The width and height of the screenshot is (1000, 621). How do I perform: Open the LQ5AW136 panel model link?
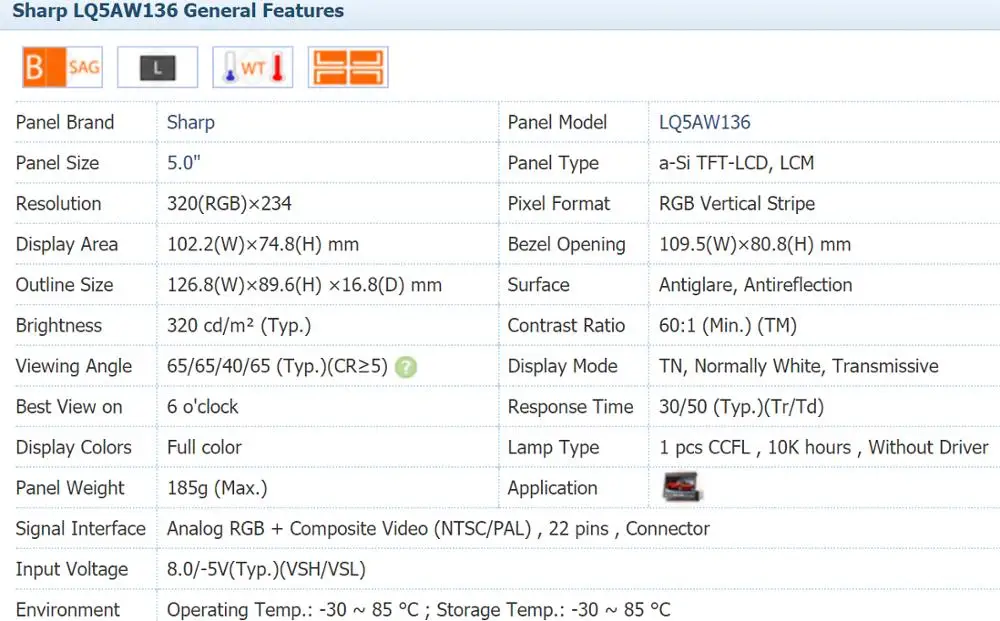click(x=705, y=122)
